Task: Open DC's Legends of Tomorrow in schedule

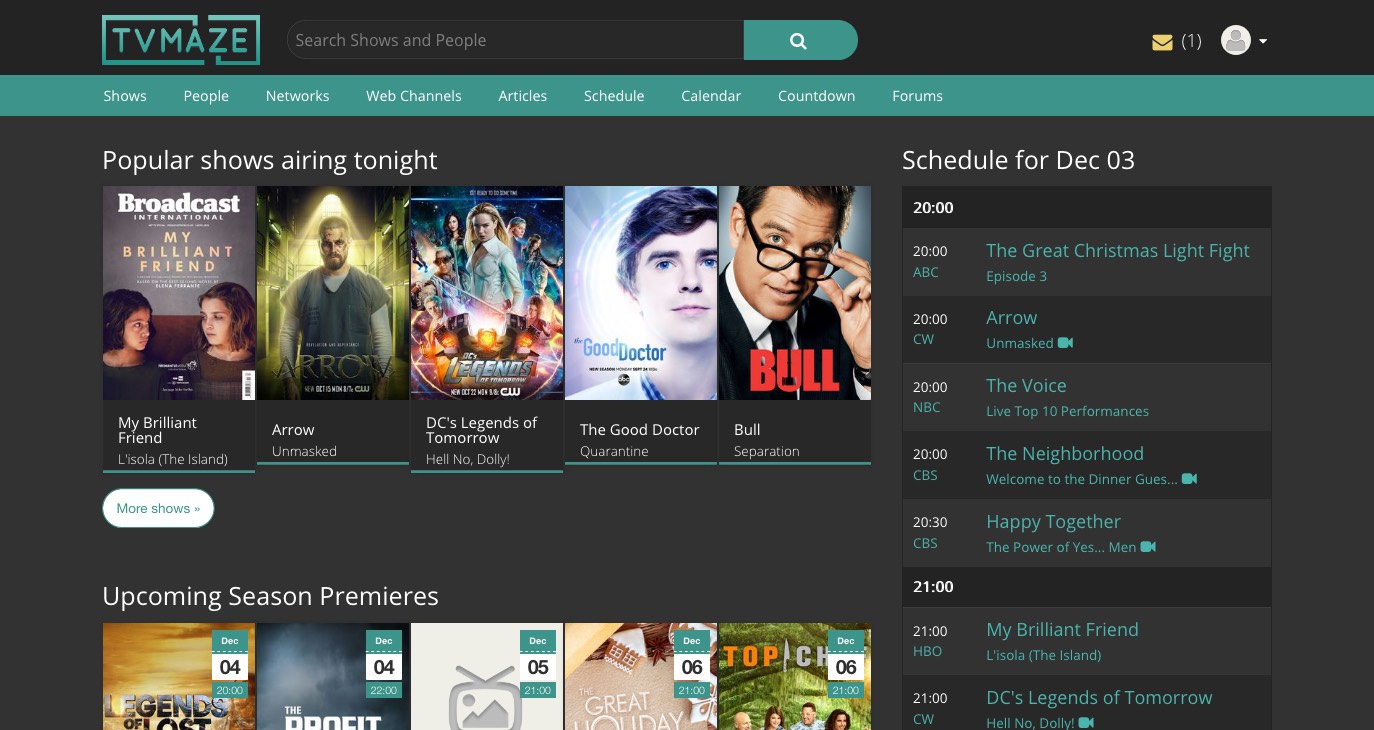Action: point(1099,698)
